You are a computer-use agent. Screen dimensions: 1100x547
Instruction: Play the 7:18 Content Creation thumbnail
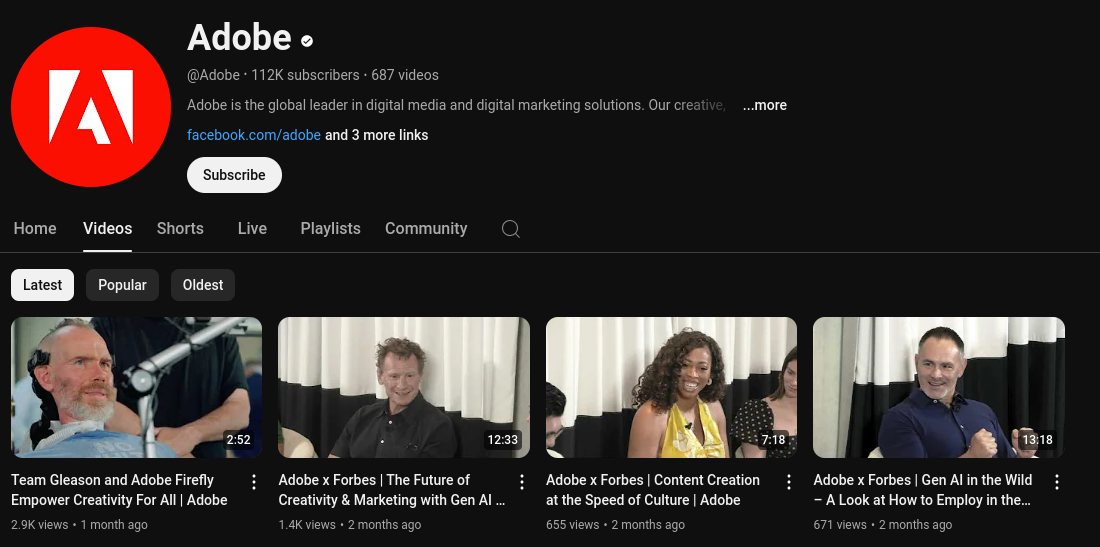pos(671,387)
